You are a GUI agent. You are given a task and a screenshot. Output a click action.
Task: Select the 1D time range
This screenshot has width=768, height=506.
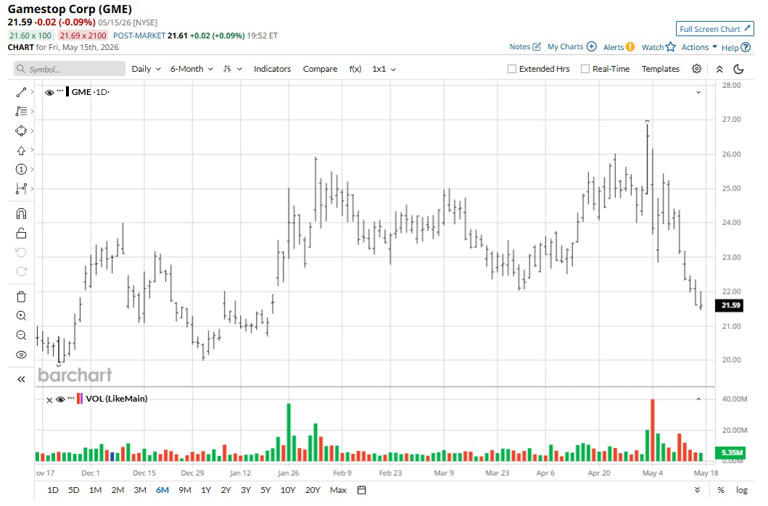pos(53,490)
